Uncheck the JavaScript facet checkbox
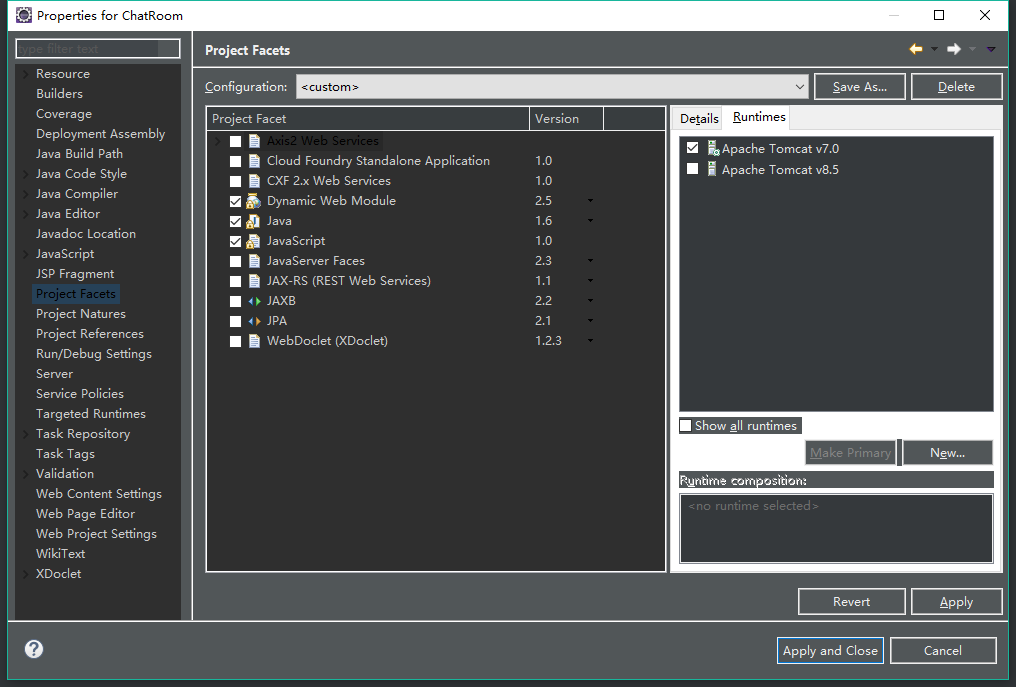Viewport: 1016px width, 687px height. 235,242
